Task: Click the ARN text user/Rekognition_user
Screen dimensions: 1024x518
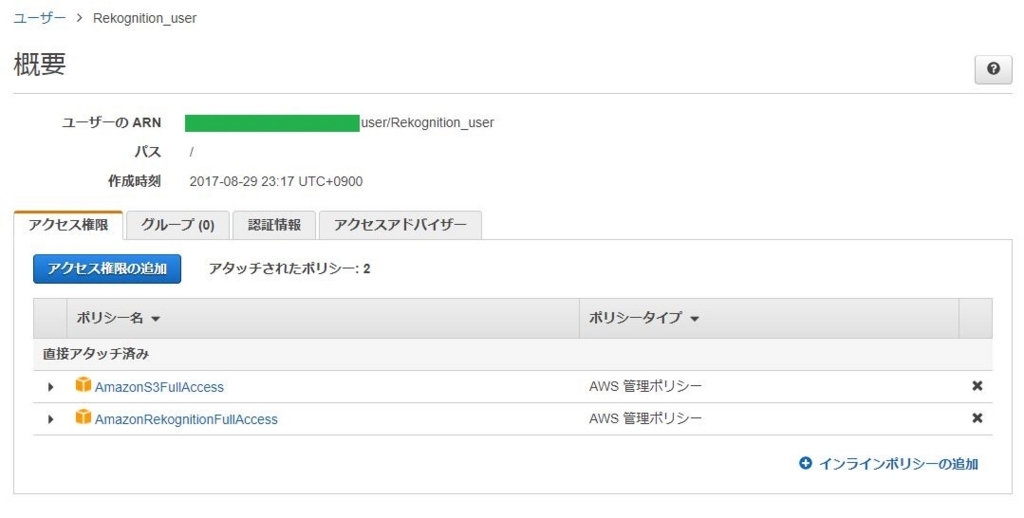Action: click(427, 123)
